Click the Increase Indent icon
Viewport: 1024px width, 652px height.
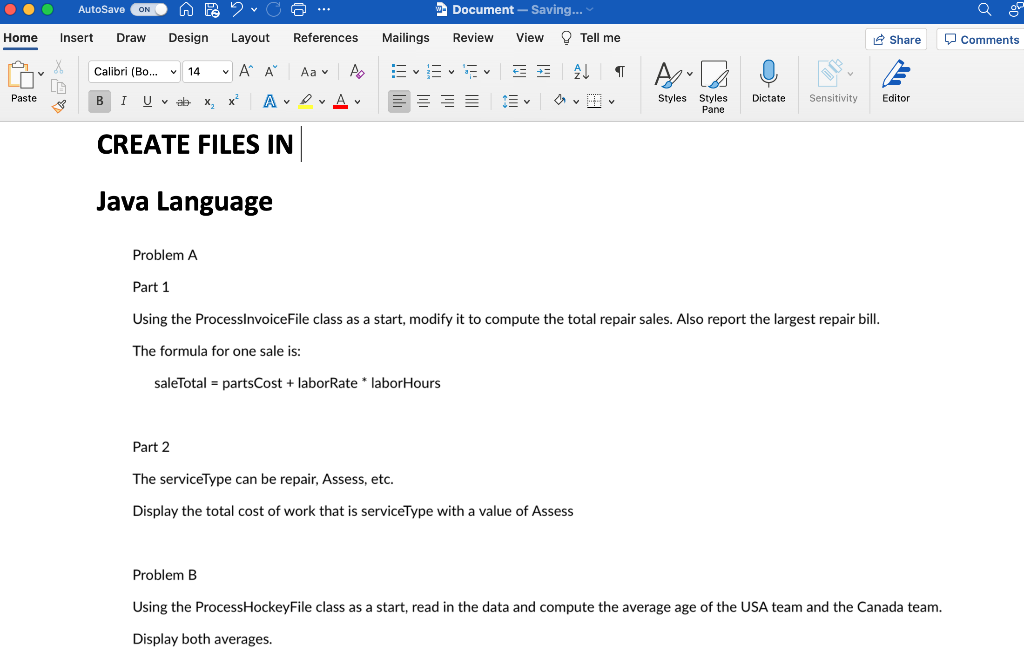pos(543,71)
